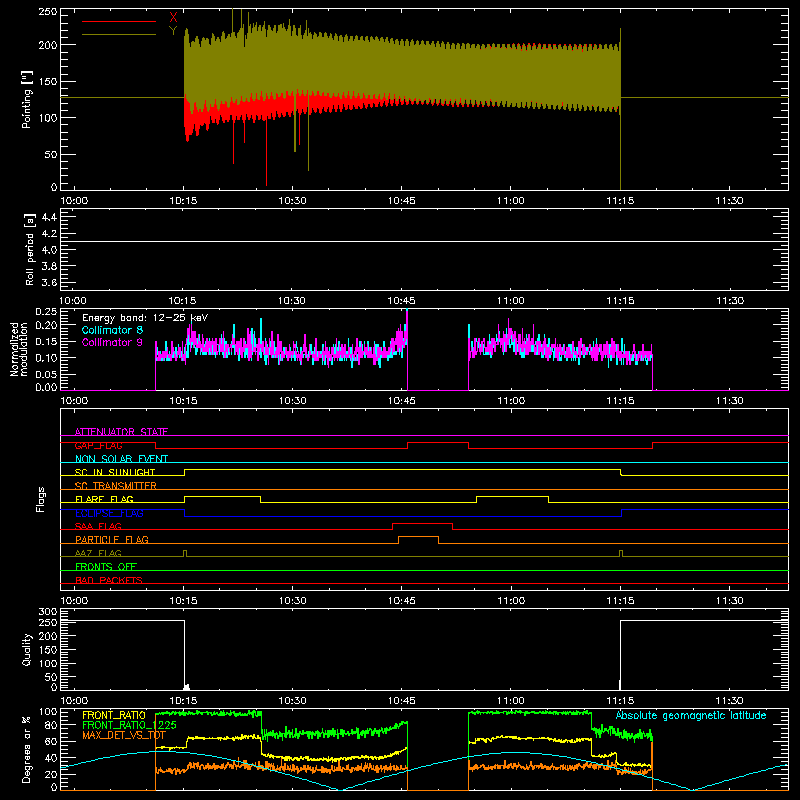This screenshot has width=800, height=800.
Task: Select the SC_IN_SUNLIGHT flag label
Action: 115,472
